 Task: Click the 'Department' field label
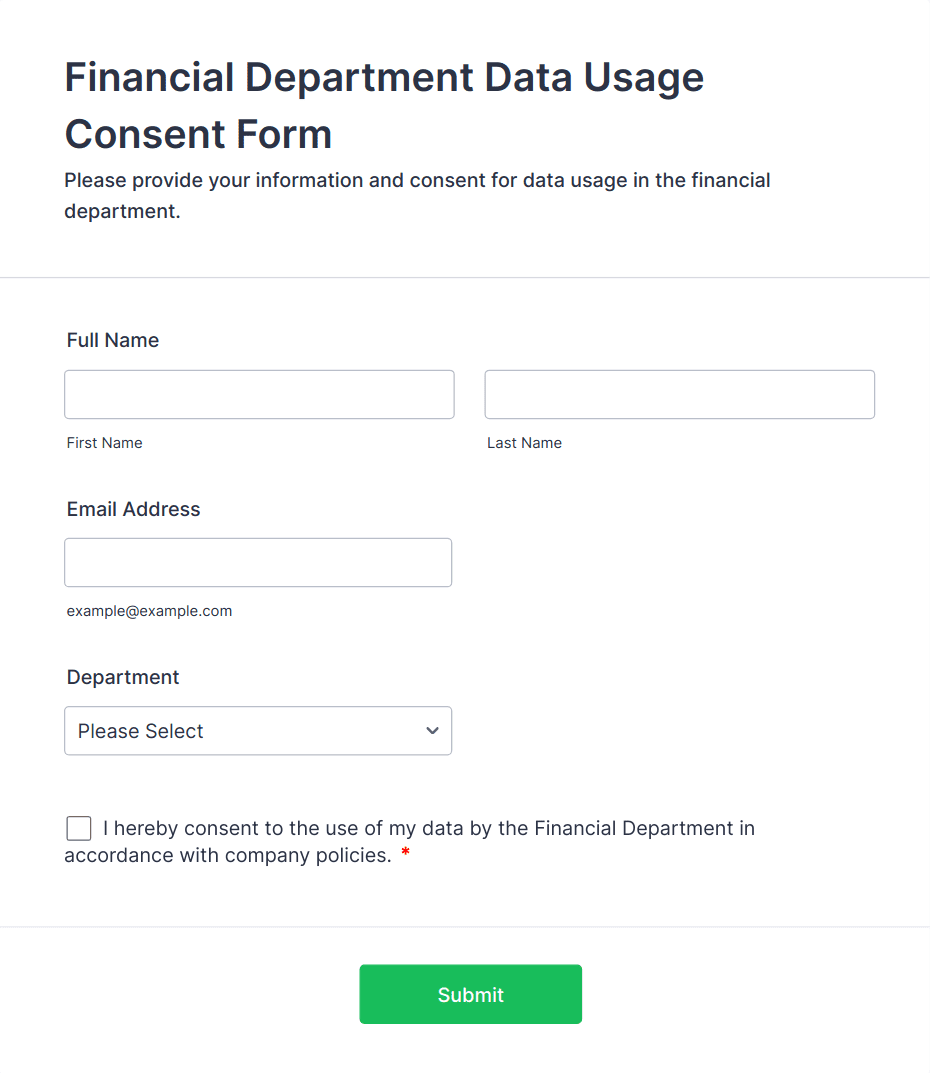point(123,677)
